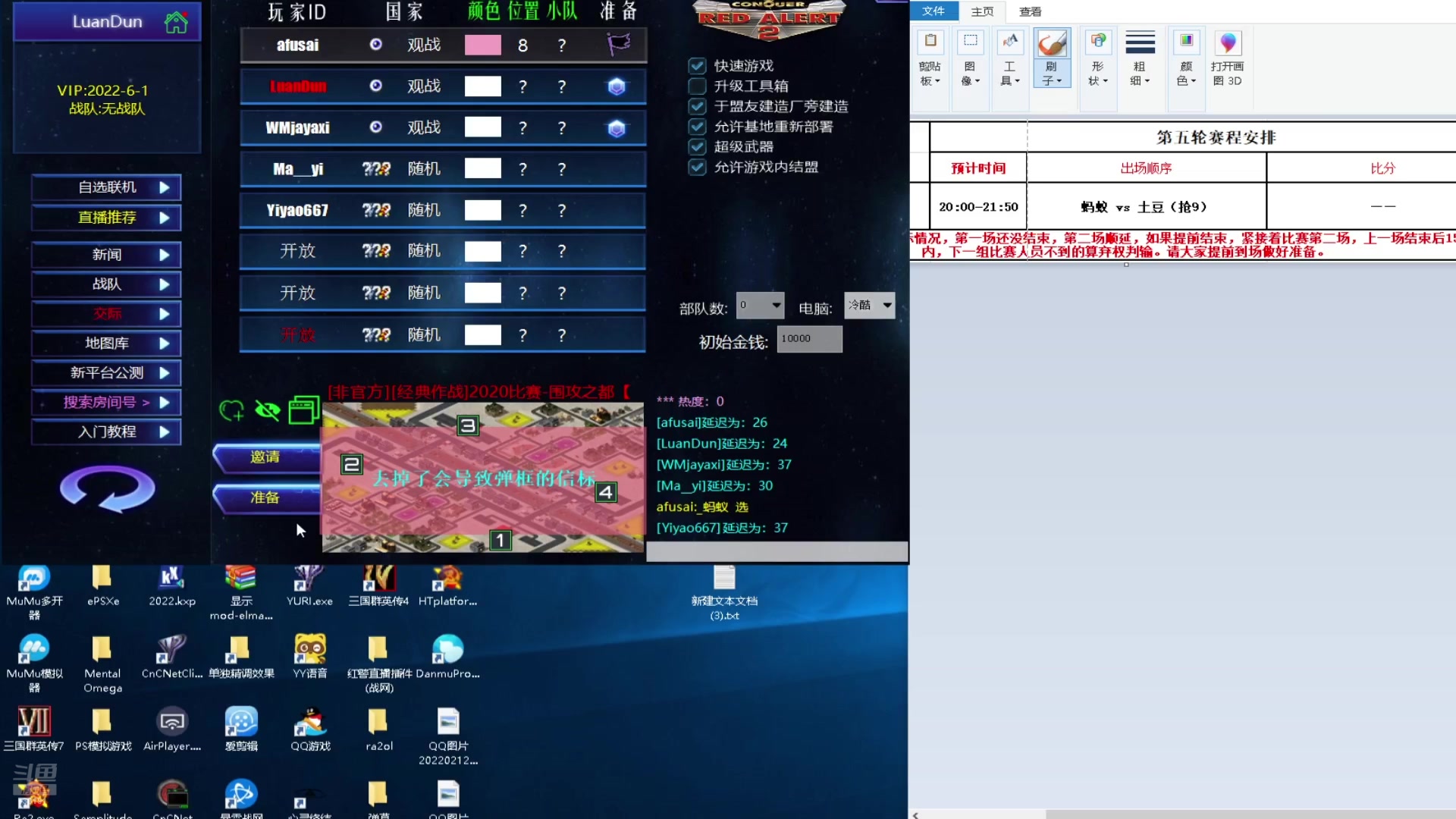Open the 随机 country dropdown for Ma__yi
Viewport: 1456px width, 819px height.
pos(424,169)
